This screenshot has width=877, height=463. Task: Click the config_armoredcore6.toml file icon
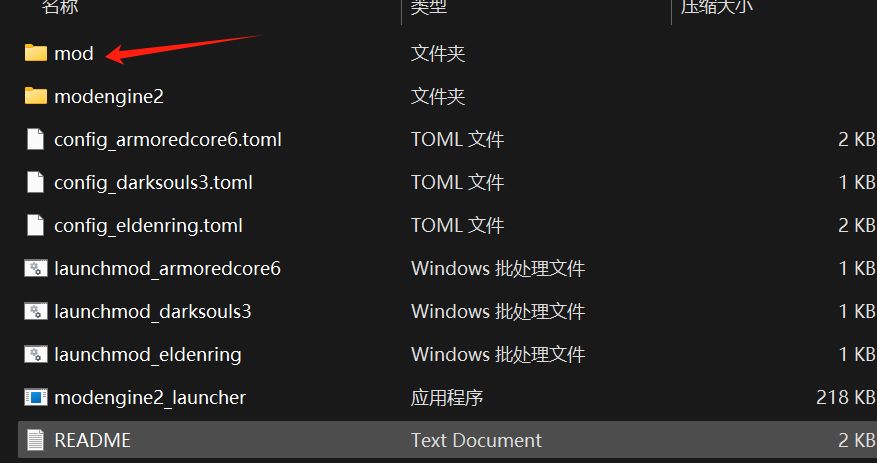36,139
